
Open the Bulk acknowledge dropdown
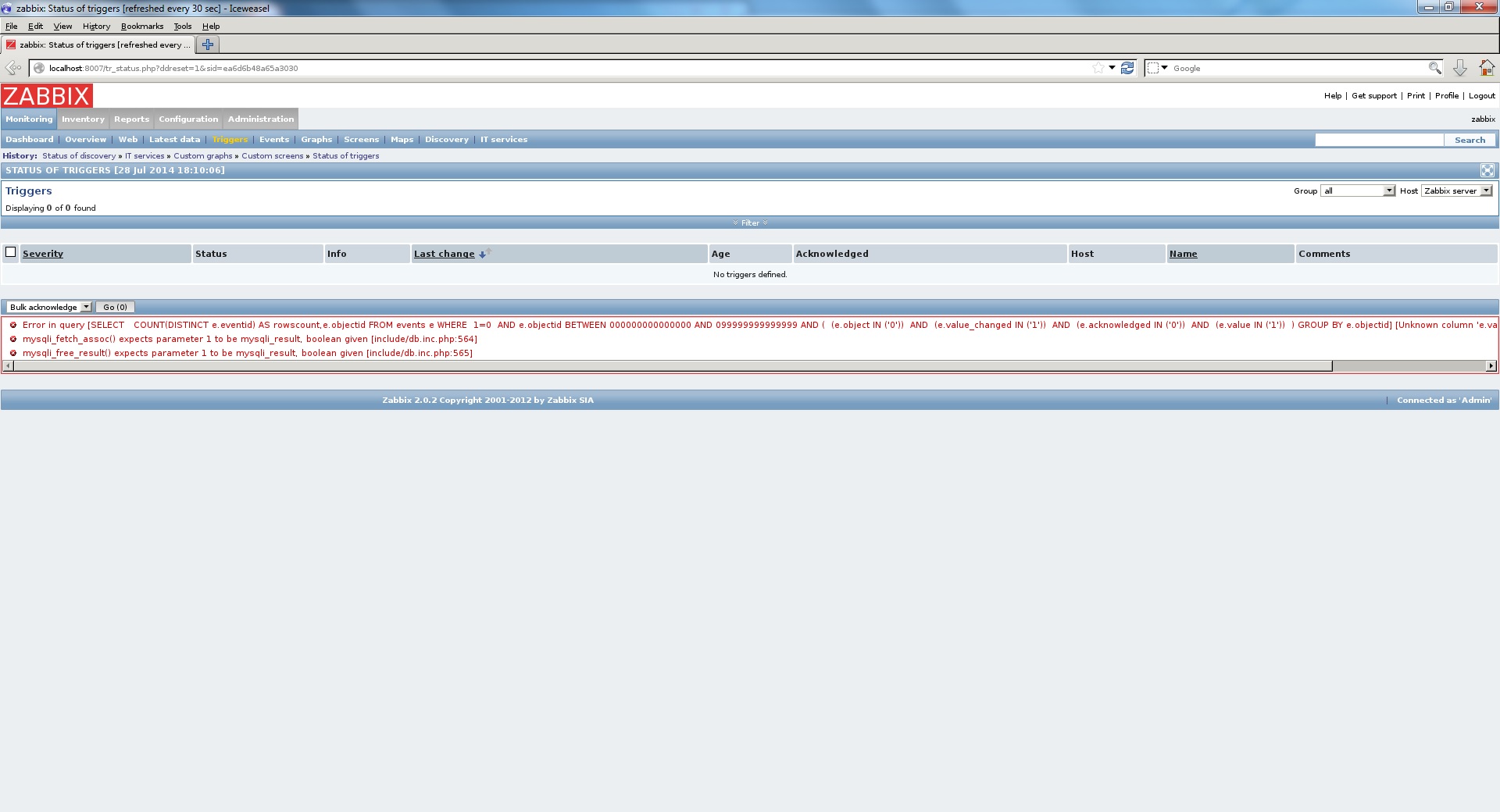pos(49,307)
